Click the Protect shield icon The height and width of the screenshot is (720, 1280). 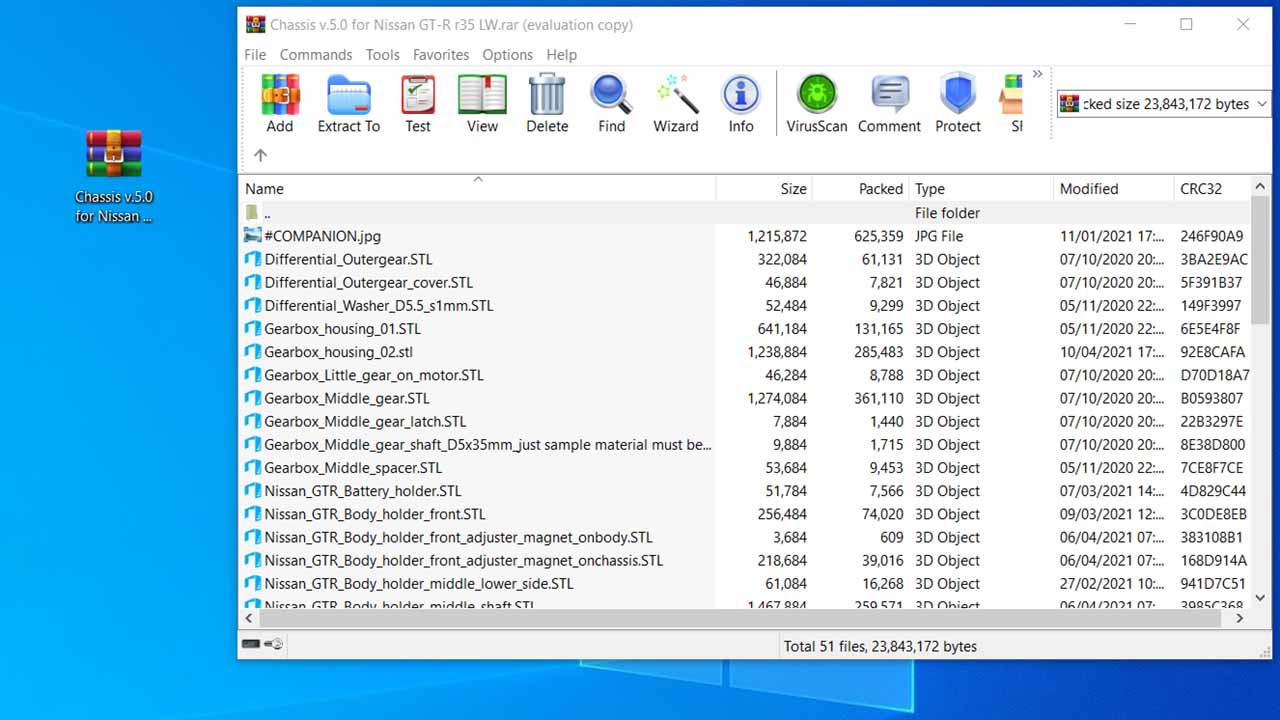pos(958,95)
